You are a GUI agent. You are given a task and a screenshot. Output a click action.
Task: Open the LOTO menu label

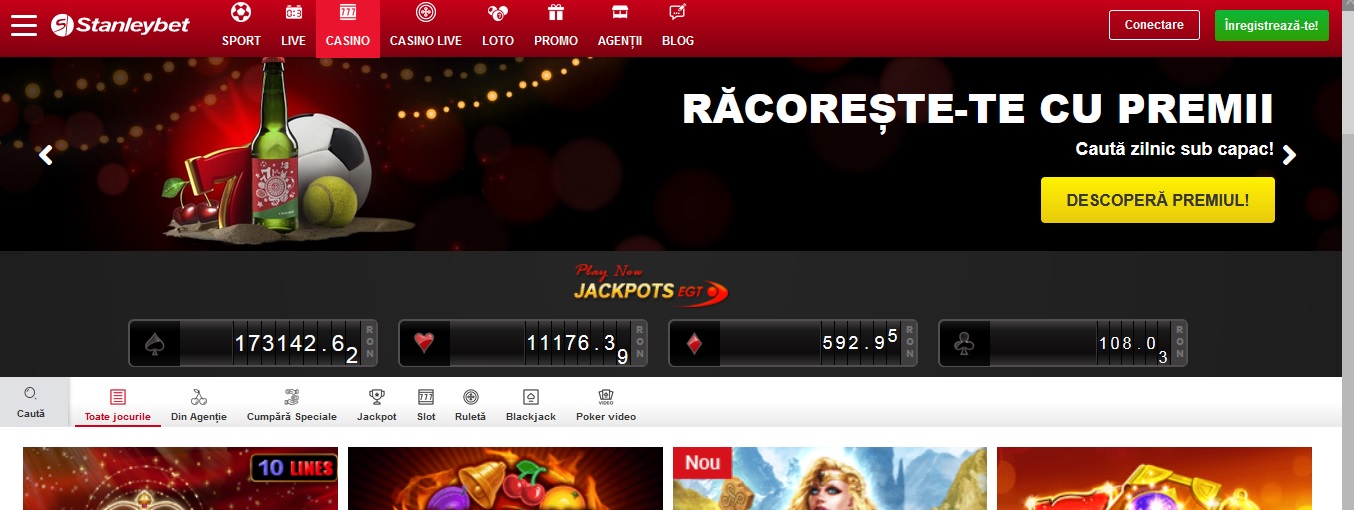(x=498, y=41)
